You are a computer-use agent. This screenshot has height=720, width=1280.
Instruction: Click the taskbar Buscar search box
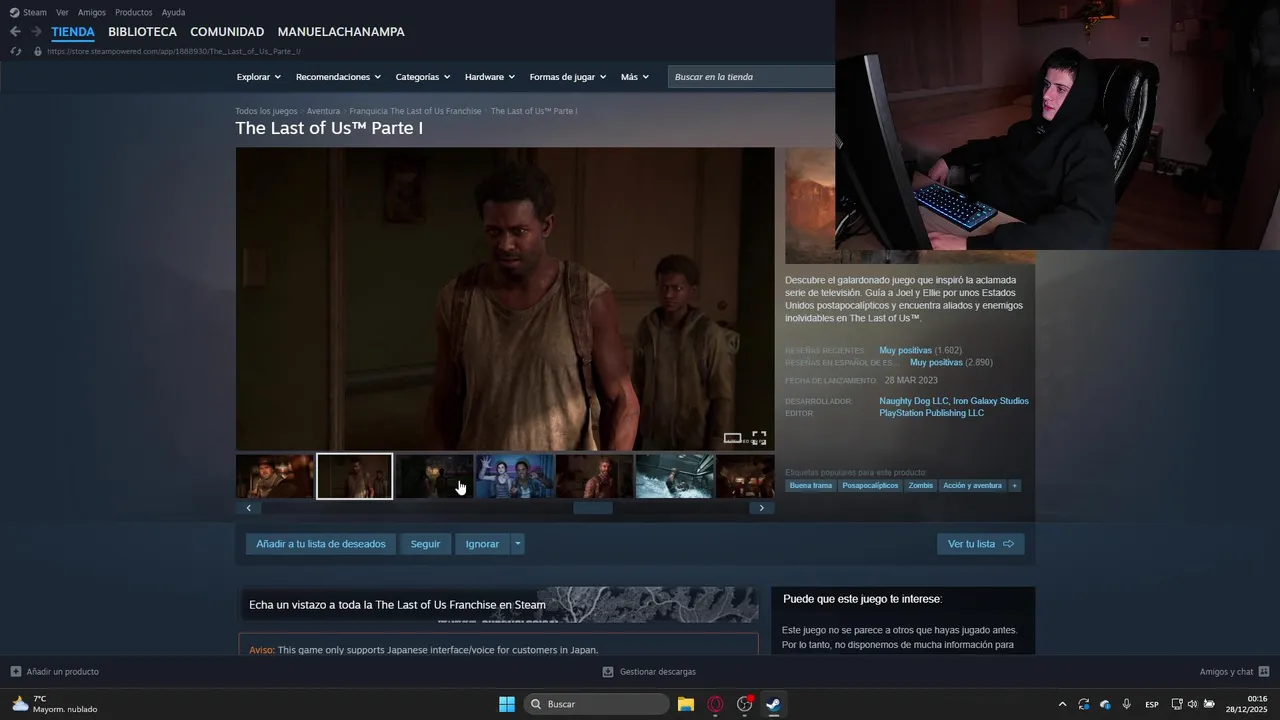point(597,704)
